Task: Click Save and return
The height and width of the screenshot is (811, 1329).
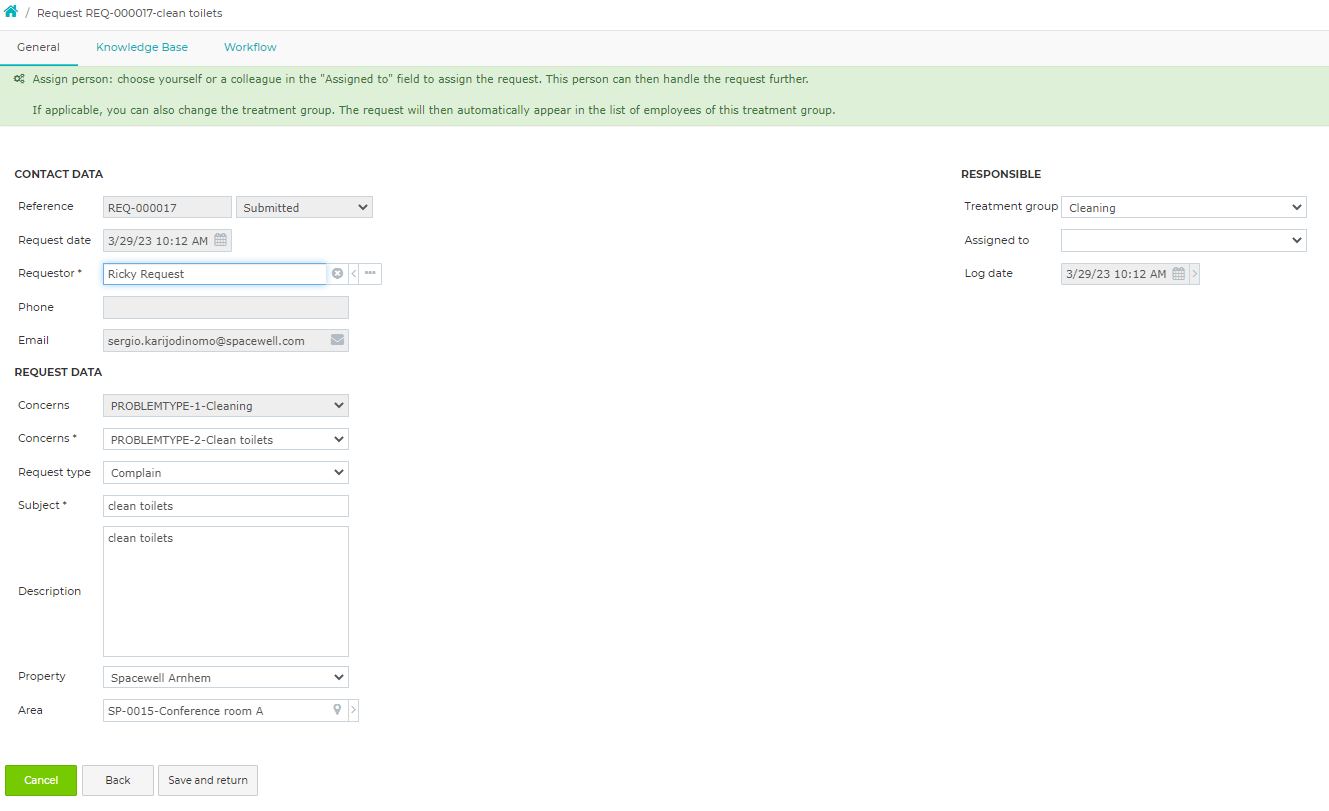Action: [x=208, y=780]
